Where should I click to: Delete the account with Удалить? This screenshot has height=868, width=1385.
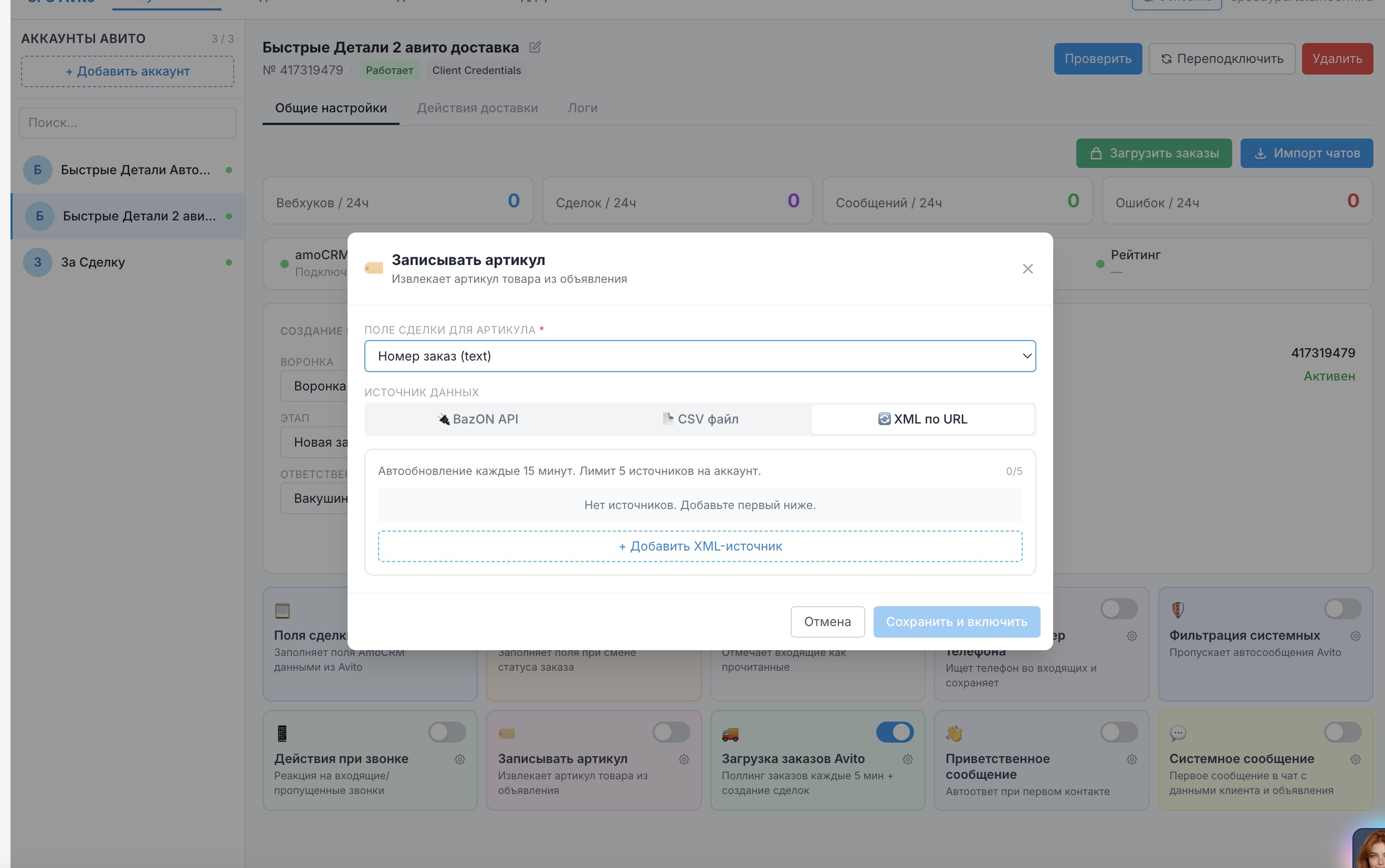click(x=1337, y=59)
